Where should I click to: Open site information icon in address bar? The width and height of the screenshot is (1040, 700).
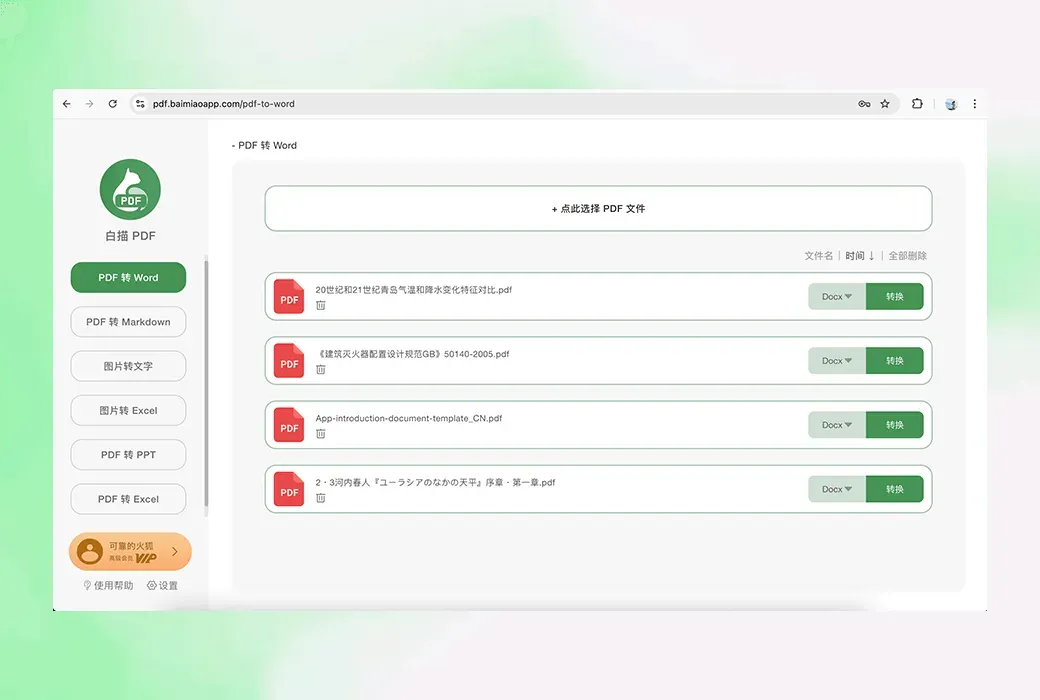click(140, 104)
